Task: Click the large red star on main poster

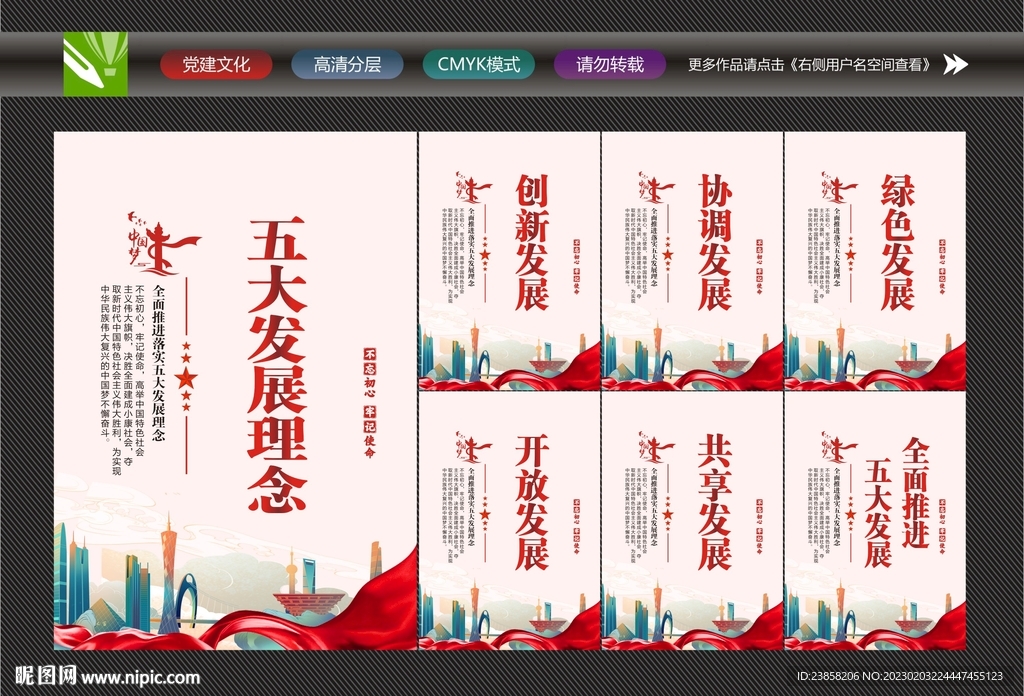Action: (x=186, y=377)
